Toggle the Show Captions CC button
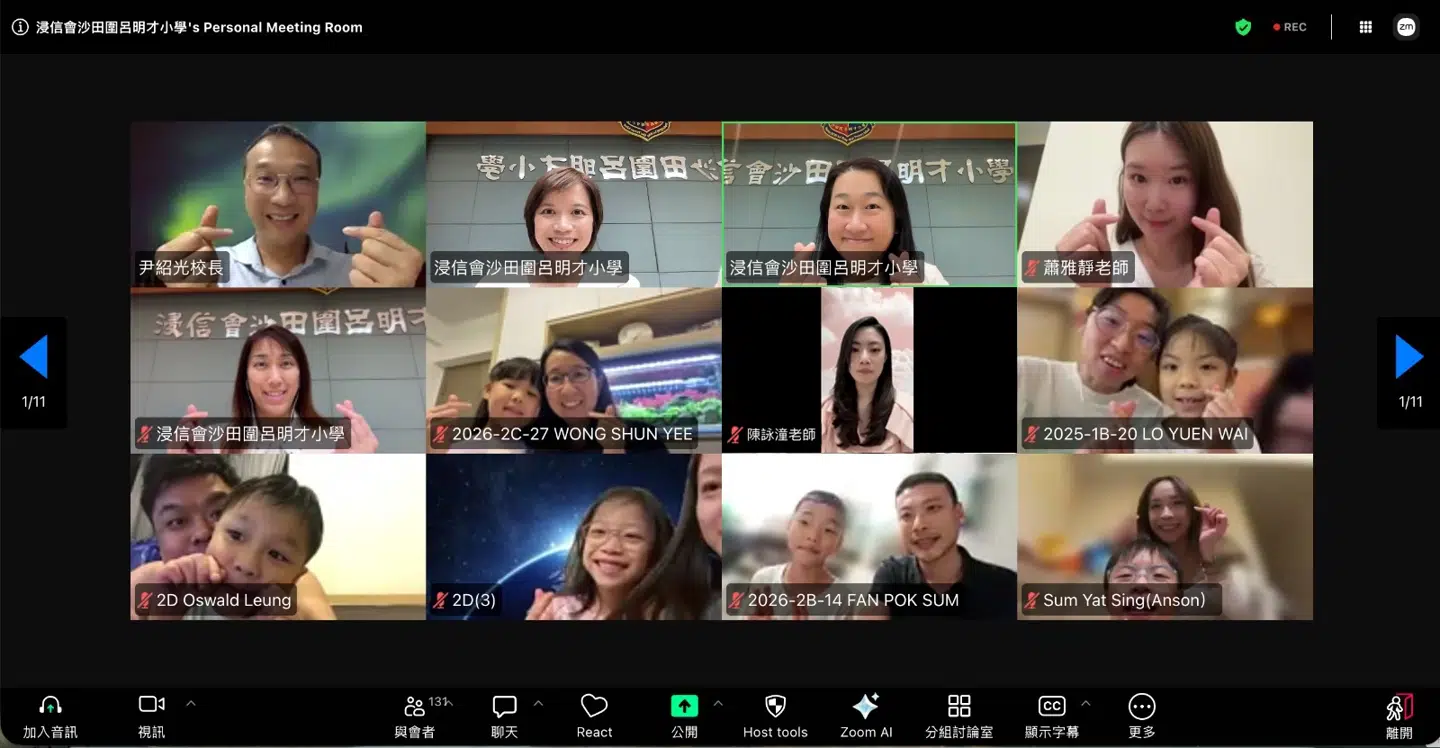The image size is (1440, 748). [x=1052, y=706]
